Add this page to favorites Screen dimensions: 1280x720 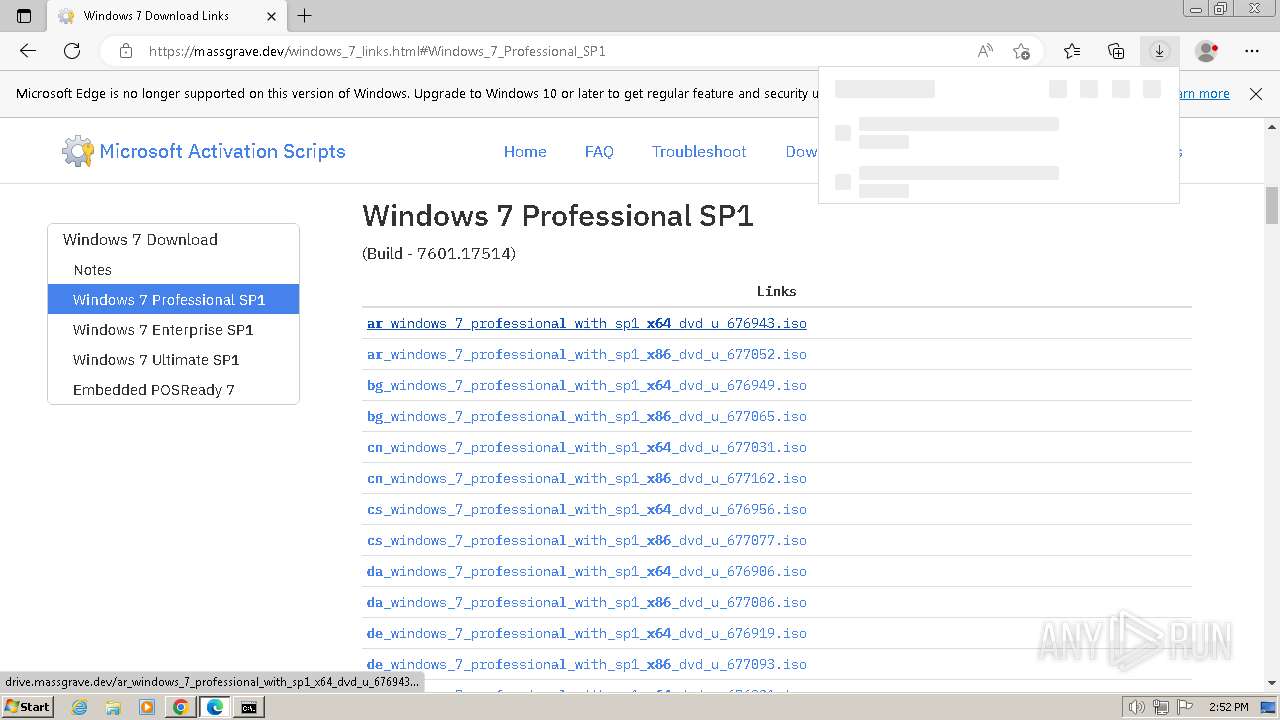tap(1021, 51)
